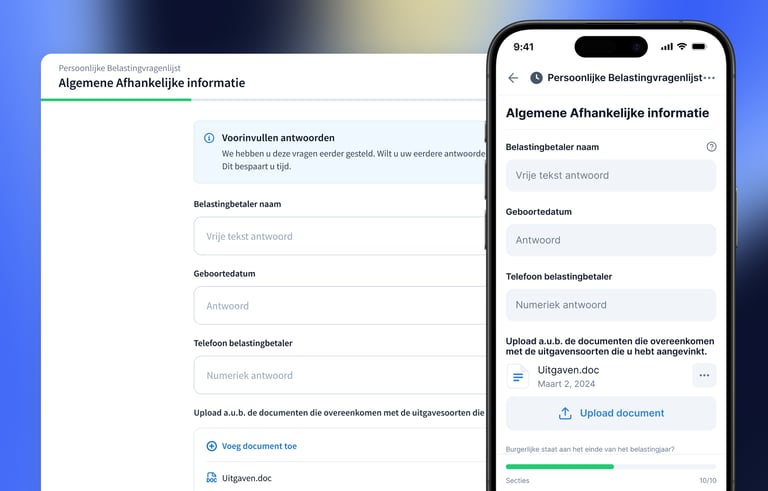Image resolution: width=768 pixels, height=491 pixels.
Task: Click the Persoonlijke Belastingvragenlijst breadcrumb on desktop
Action: [x=120, y=68]
